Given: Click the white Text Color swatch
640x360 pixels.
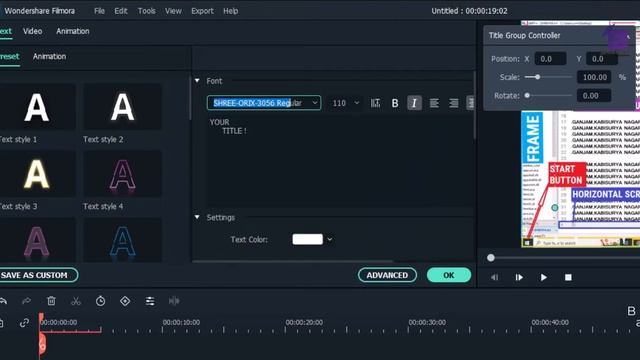Looking at the screenshot, I should (x=307, y=240).
